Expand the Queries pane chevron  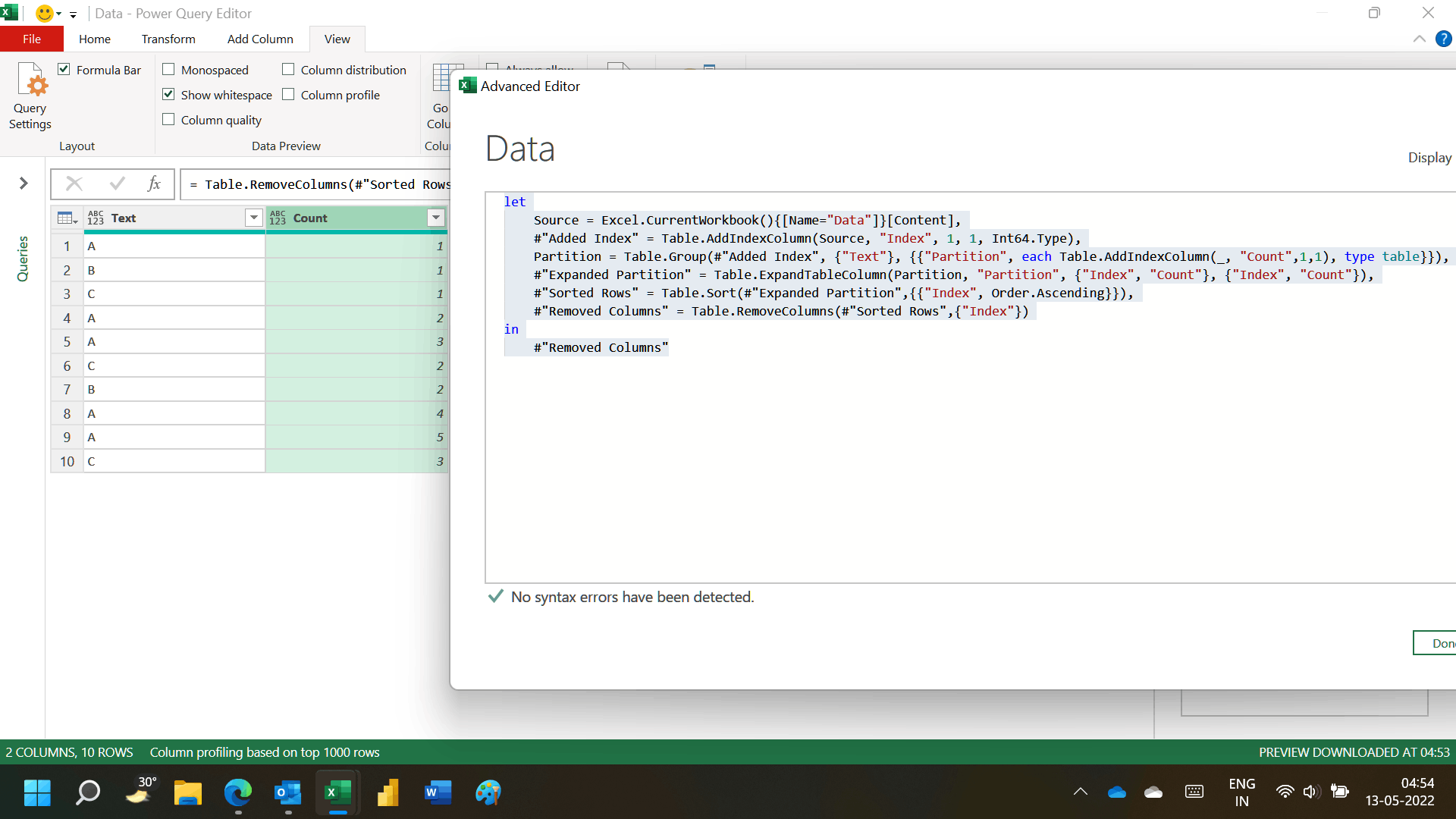click(24, 183)
